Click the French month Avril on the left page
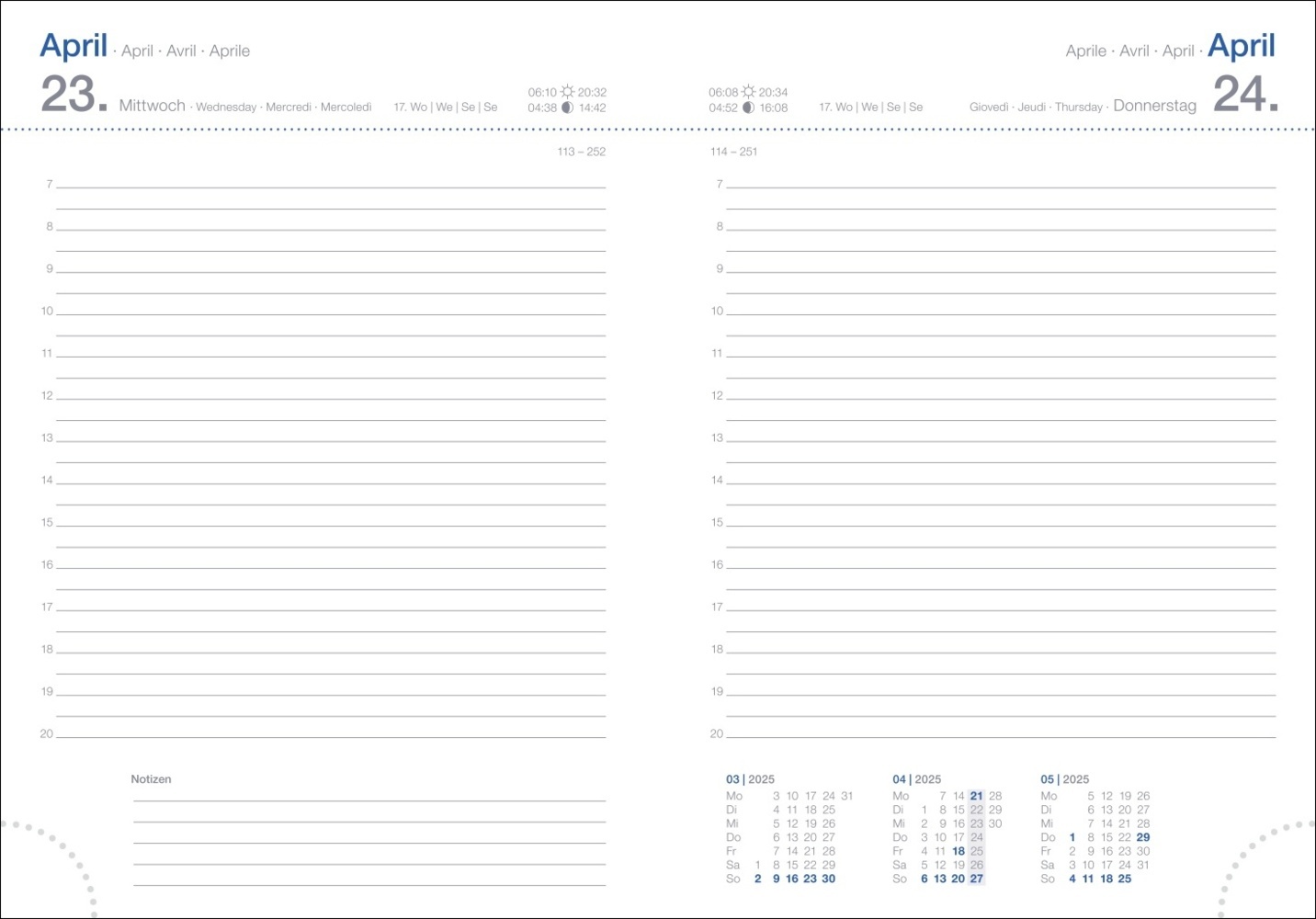The width and height of the screenshot is (1316, 919). (x=182, y=51)
